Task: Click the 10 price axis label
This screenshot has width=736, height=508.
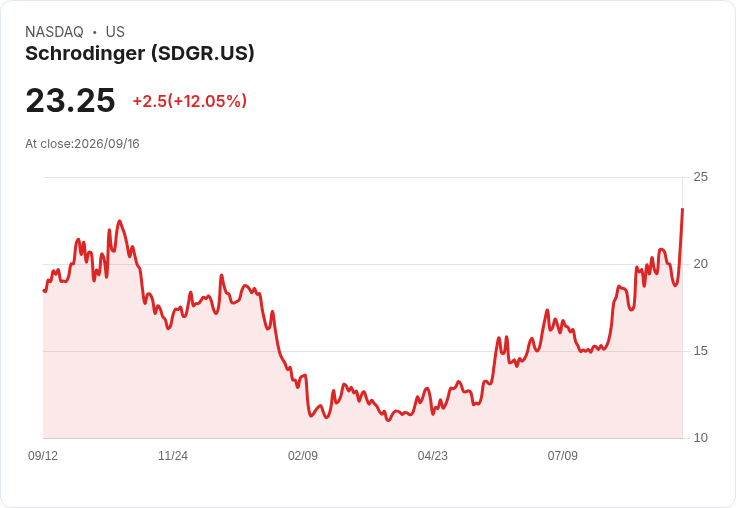Action: (700, 438)
